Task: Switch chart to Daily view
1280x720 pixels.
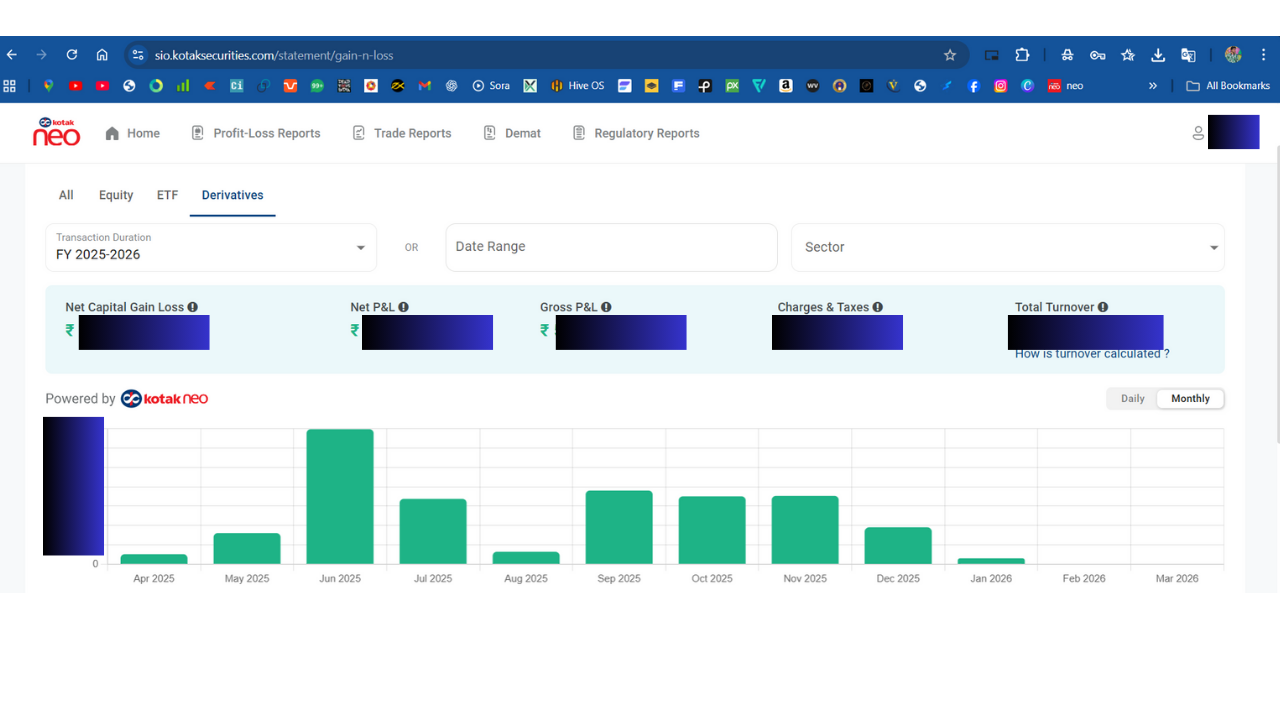Action: [1132, 398]
